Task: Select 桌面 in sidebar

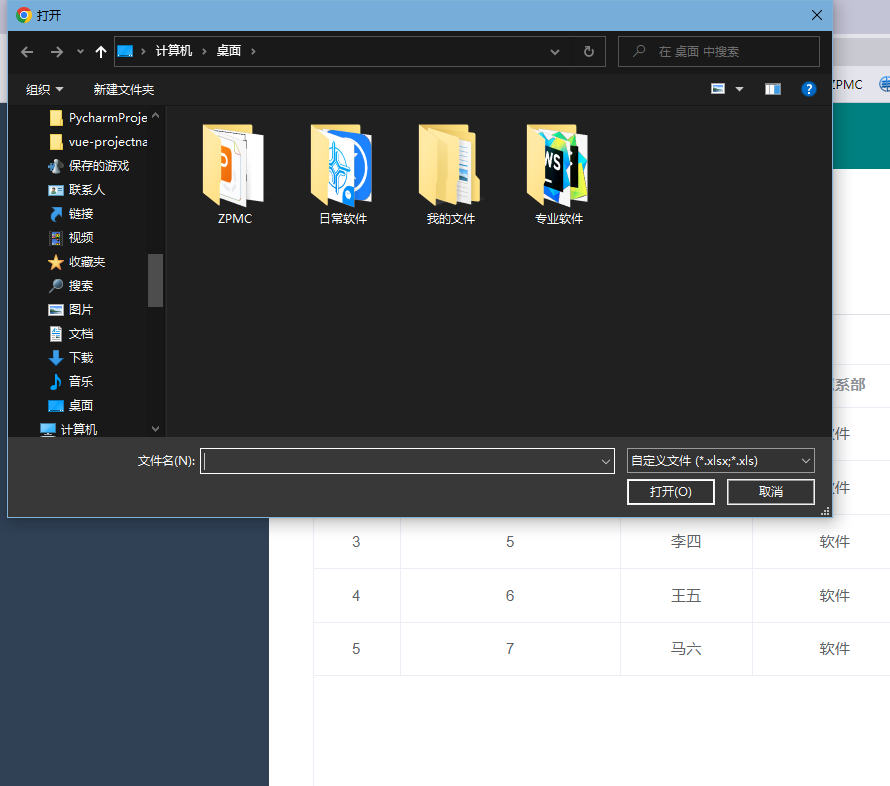Action: tap(71, 406)
